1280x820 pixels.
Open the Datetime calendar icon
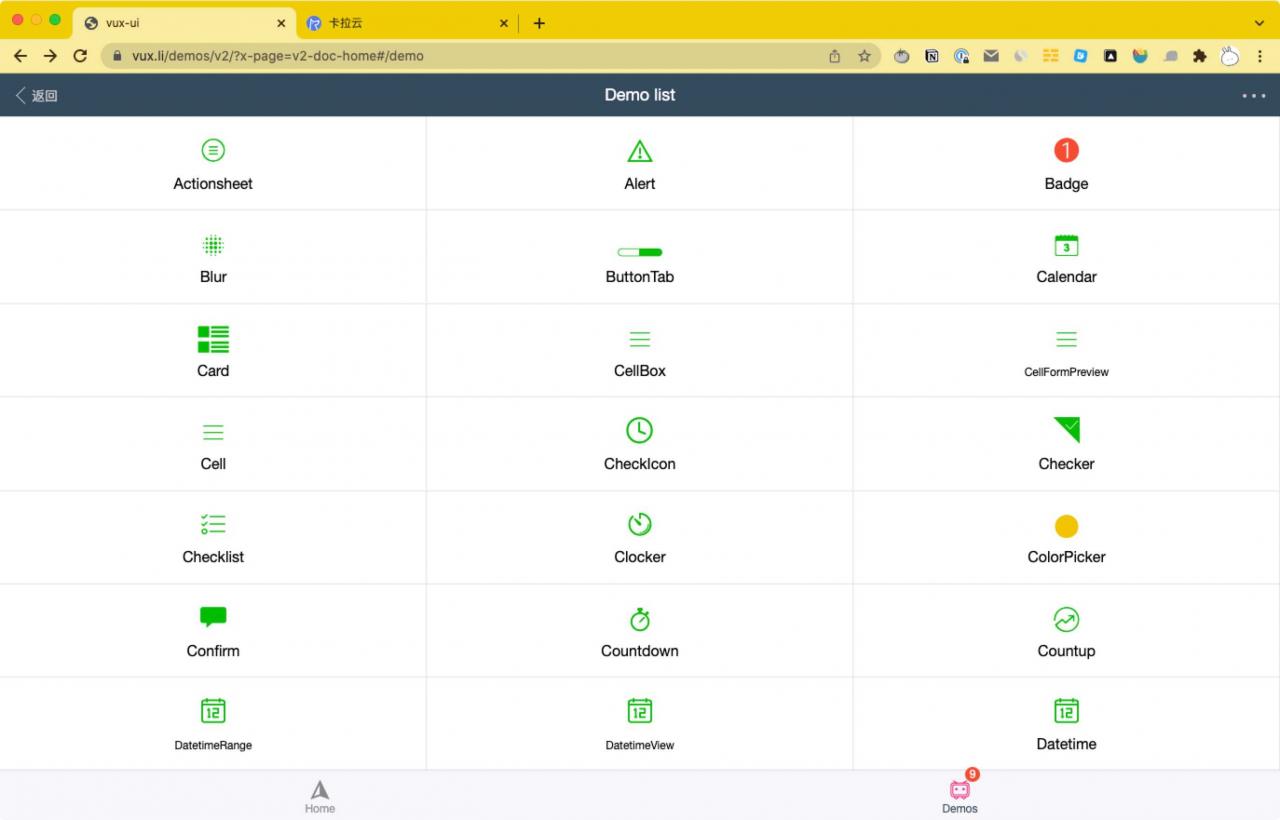coord(1066,710)
